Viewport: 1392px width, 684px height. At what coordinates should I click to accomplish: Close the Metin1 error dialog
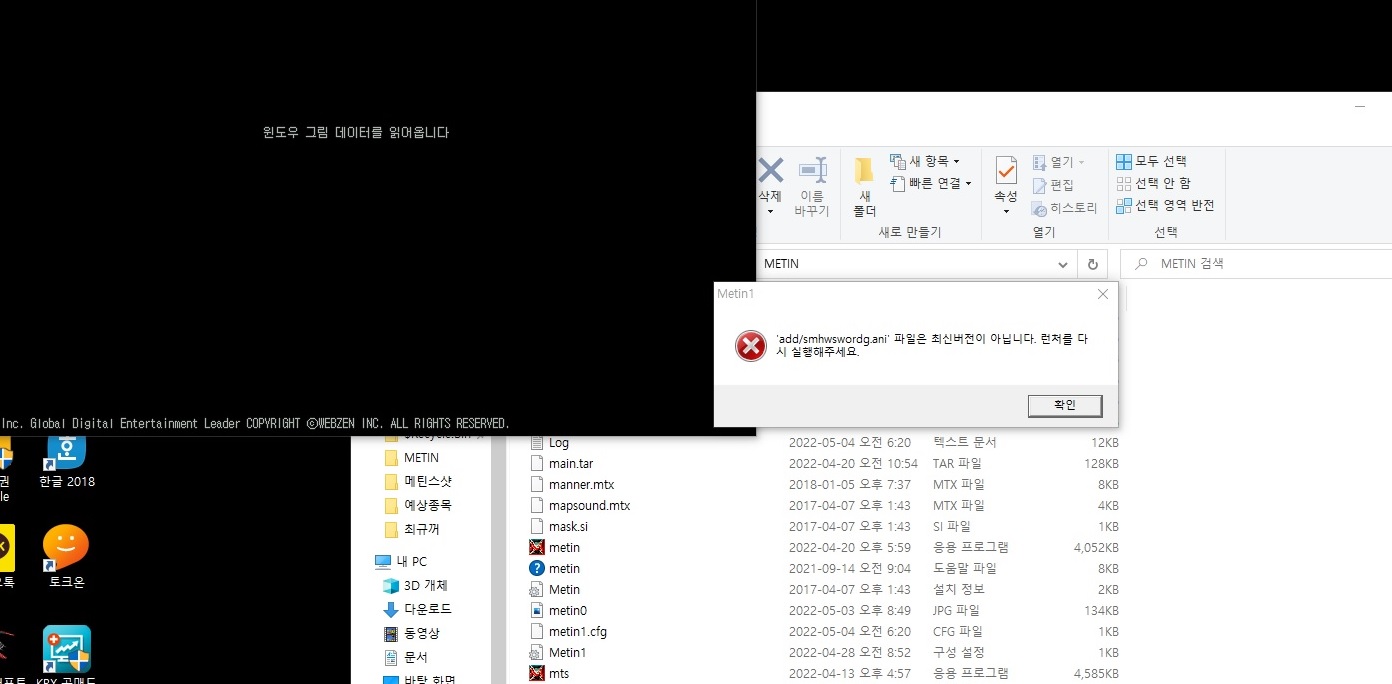[x=1102, y=294]
